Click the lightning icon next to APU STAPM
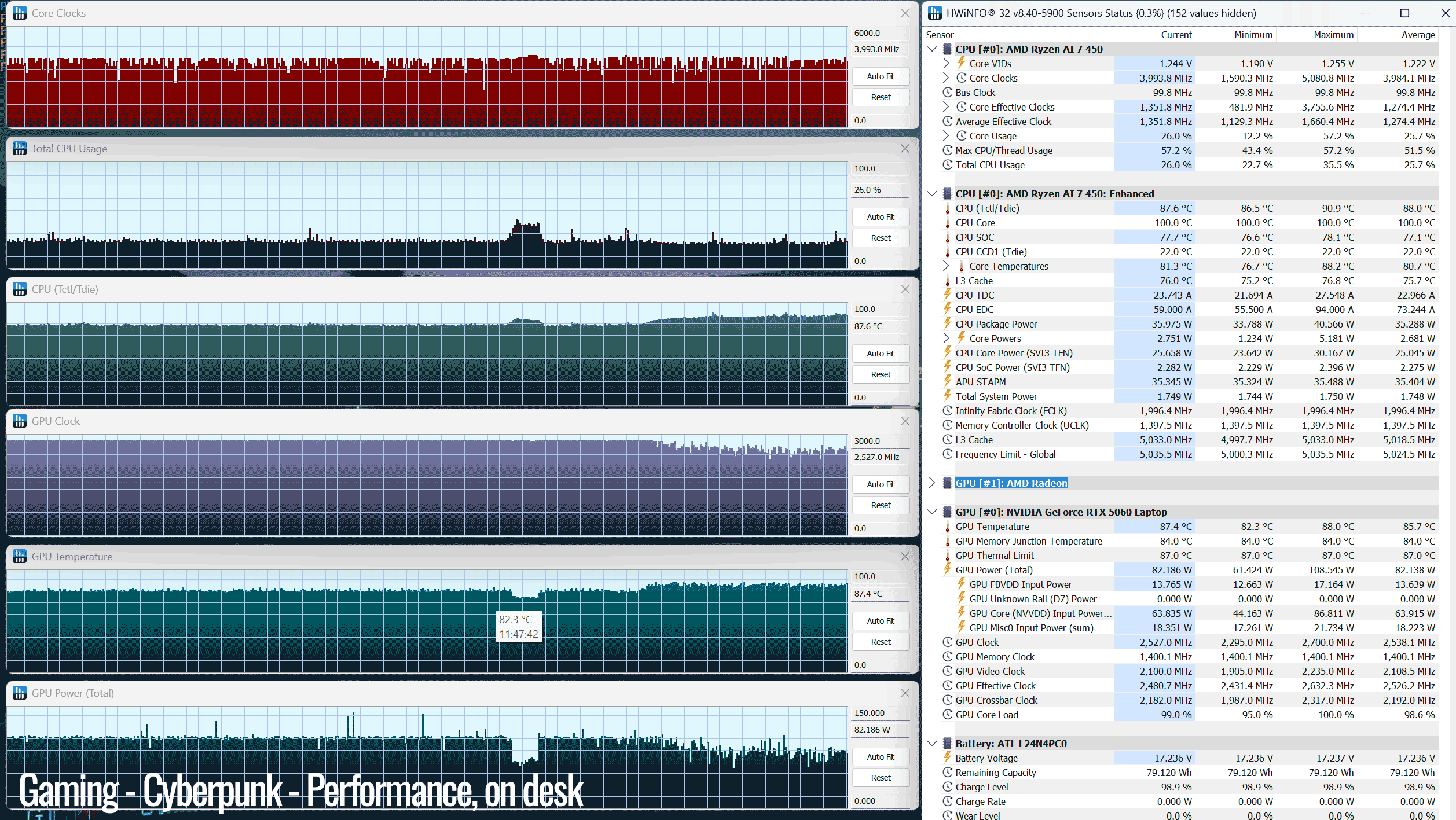This screenshot has width=1456, height=820. 948,381
